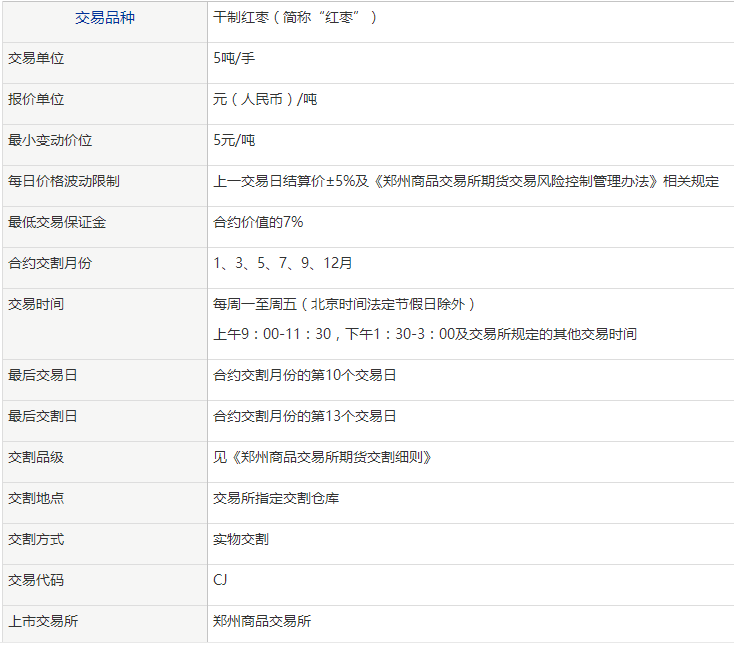
Task: Click the 交易品种 header cell
Action: (104, 18)
